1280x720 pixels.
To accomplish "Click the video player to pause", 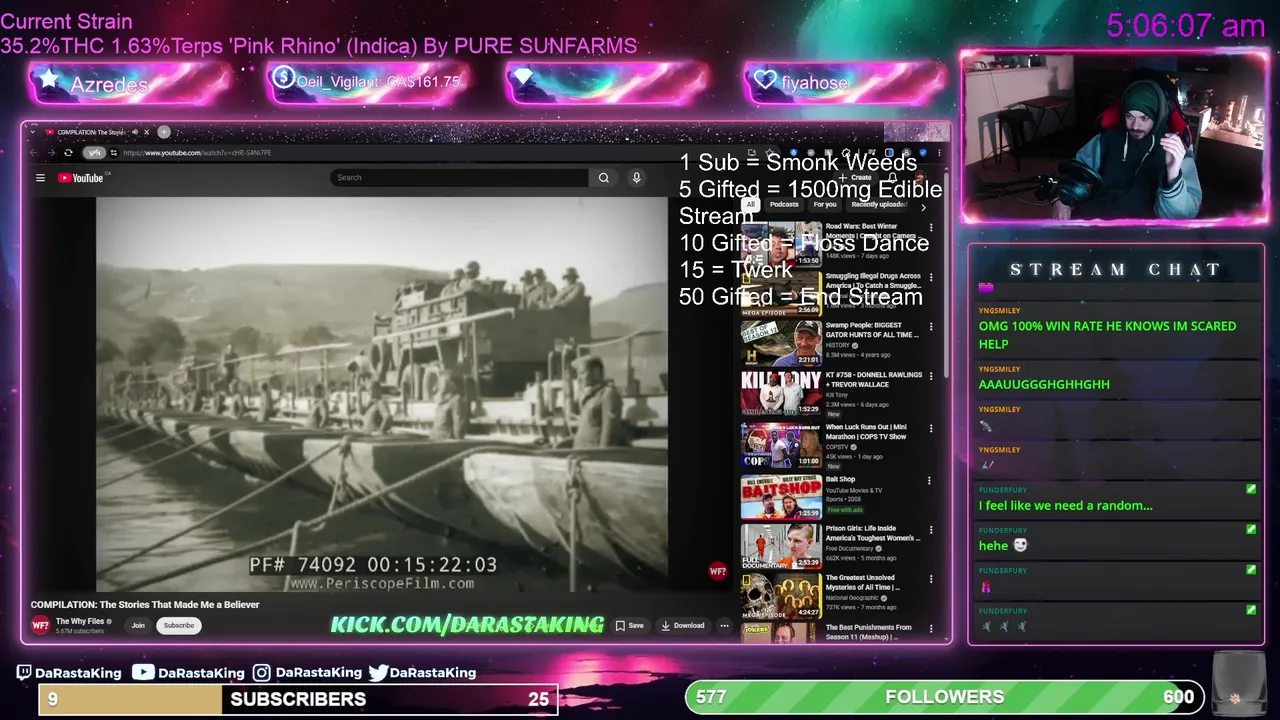I will pos(381,394).
